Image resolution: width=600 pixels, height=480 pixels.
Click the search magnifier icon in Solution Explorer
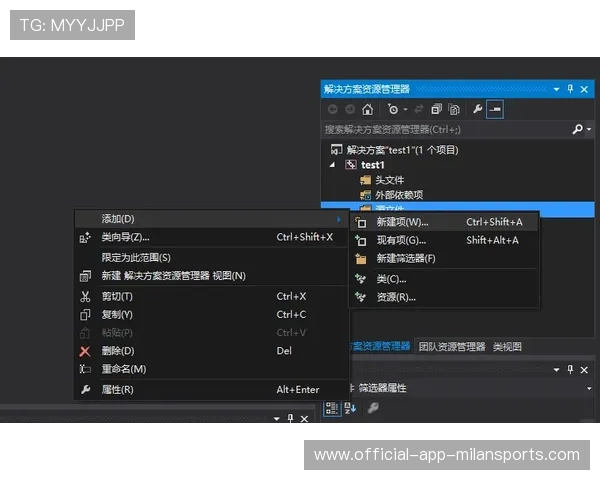tap(577, 129)
